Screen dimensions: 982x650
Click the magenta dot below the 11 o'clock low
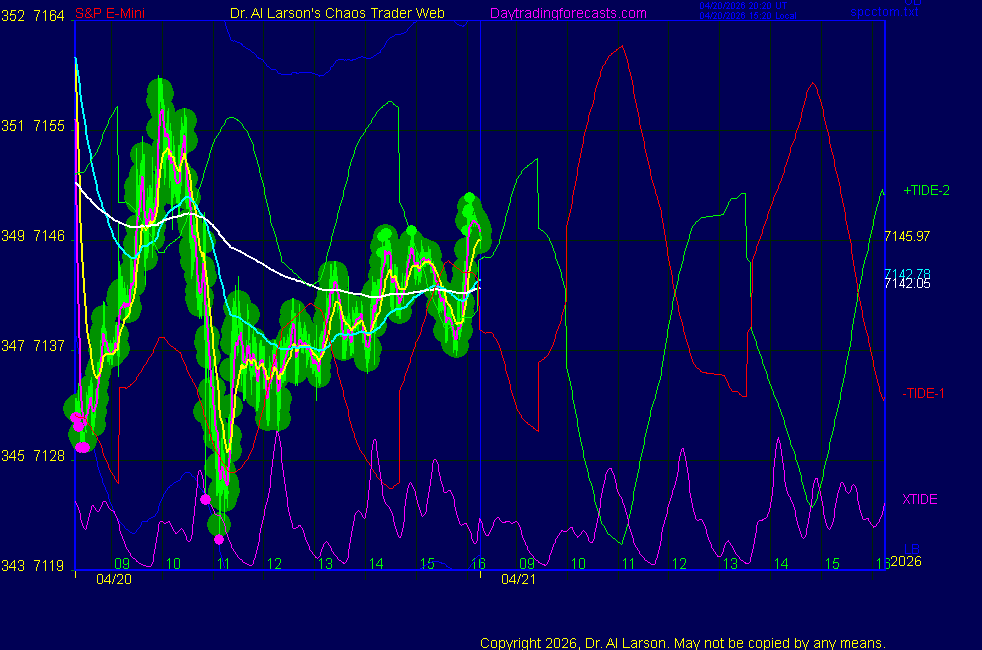click(219, 540)
